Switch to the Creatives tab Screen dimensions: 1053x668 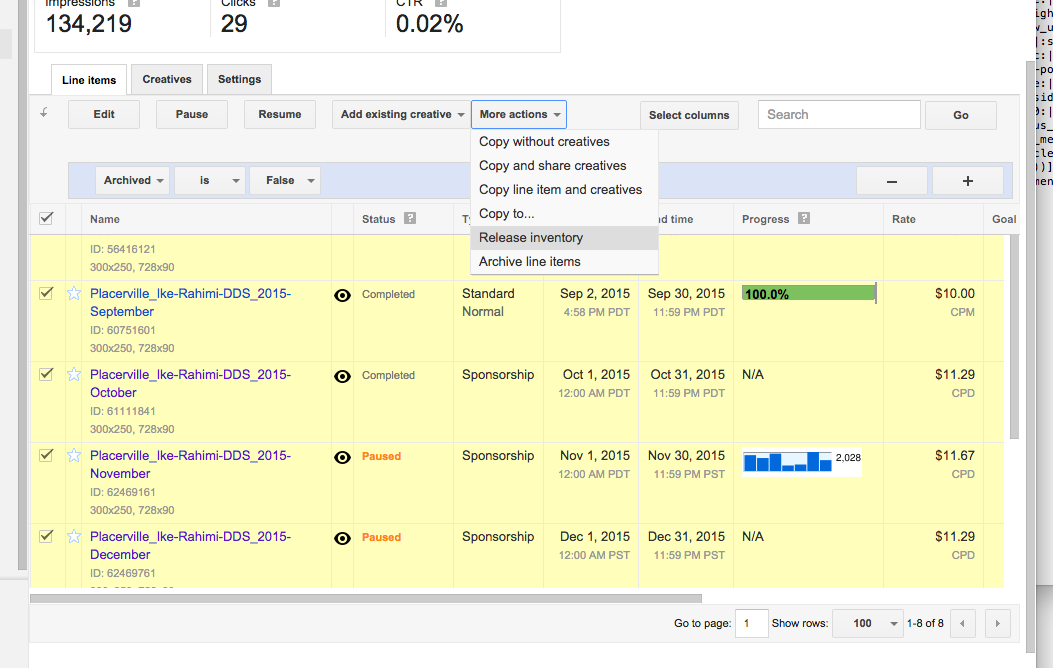point(167,80)
